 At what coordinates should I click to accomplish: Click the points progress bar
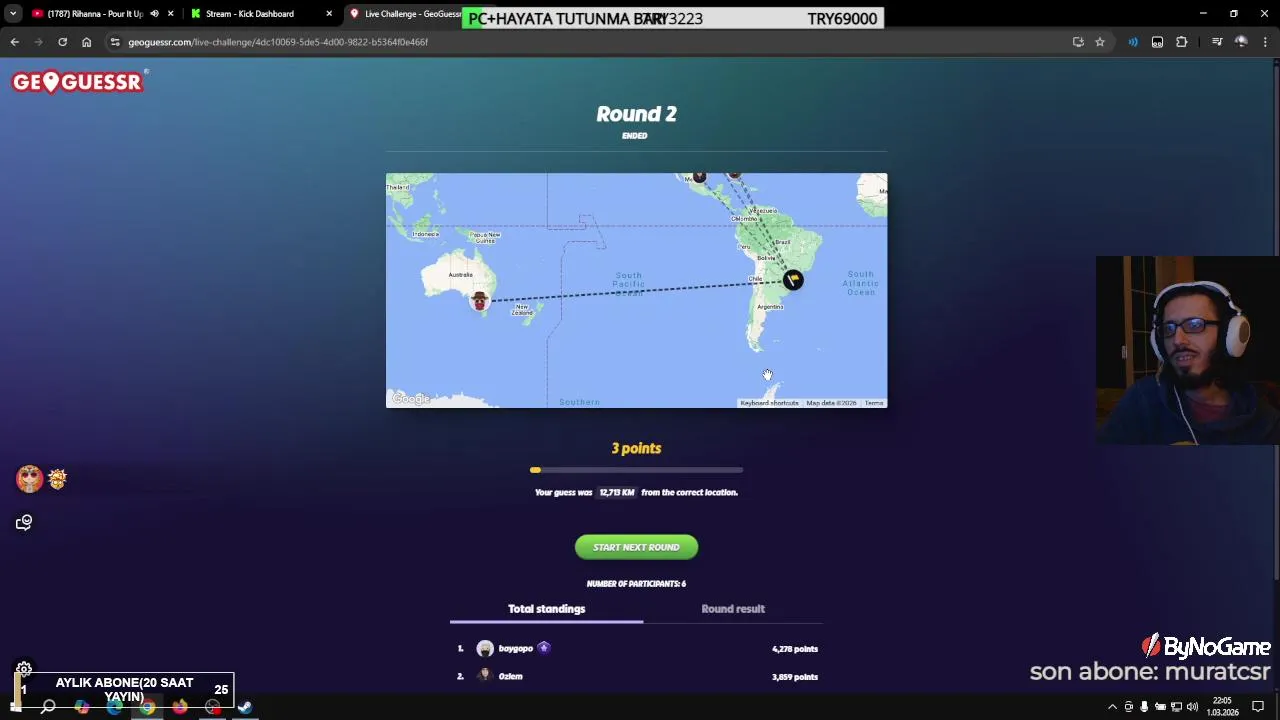(636, 470)
